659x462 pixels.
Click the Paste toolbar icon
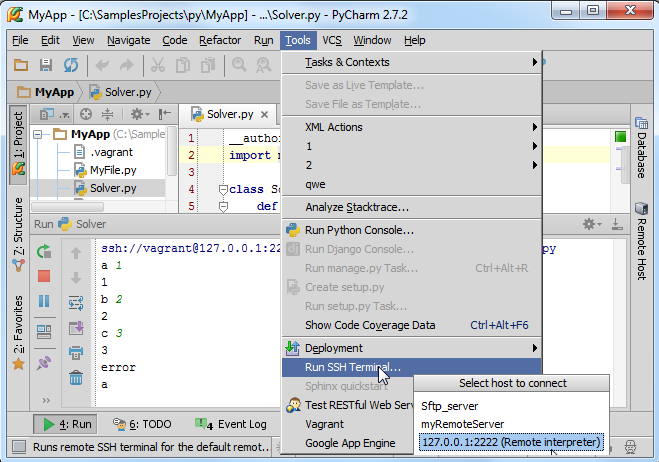(x=208, y=65)
